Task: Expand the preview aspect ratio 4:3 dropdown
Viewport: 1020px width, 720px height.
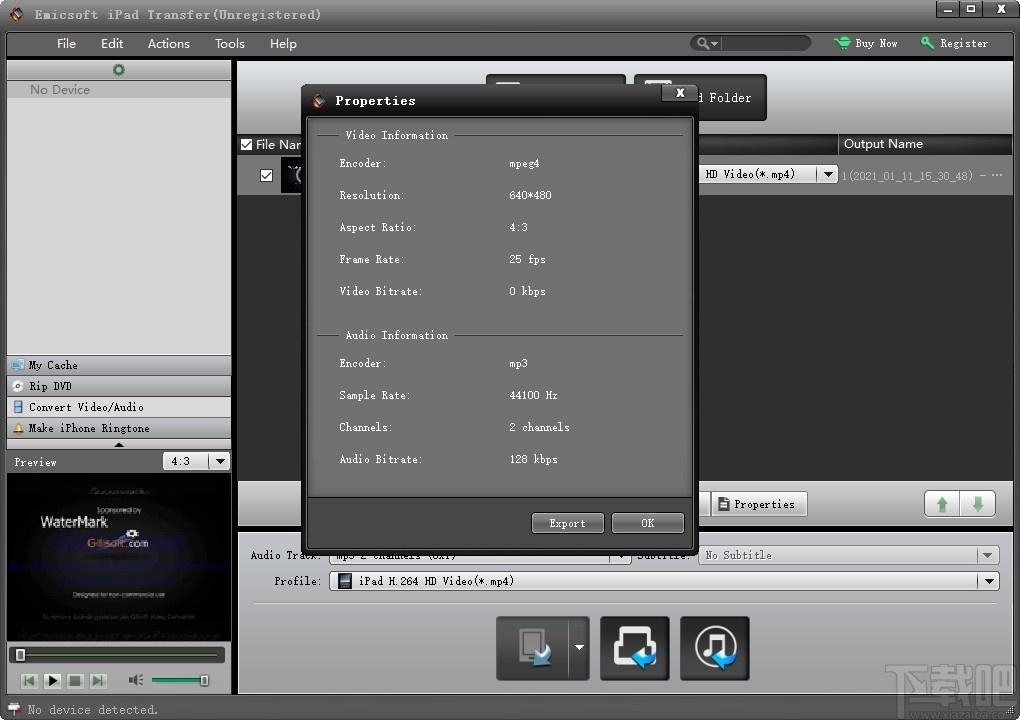Action: [220, 461]
